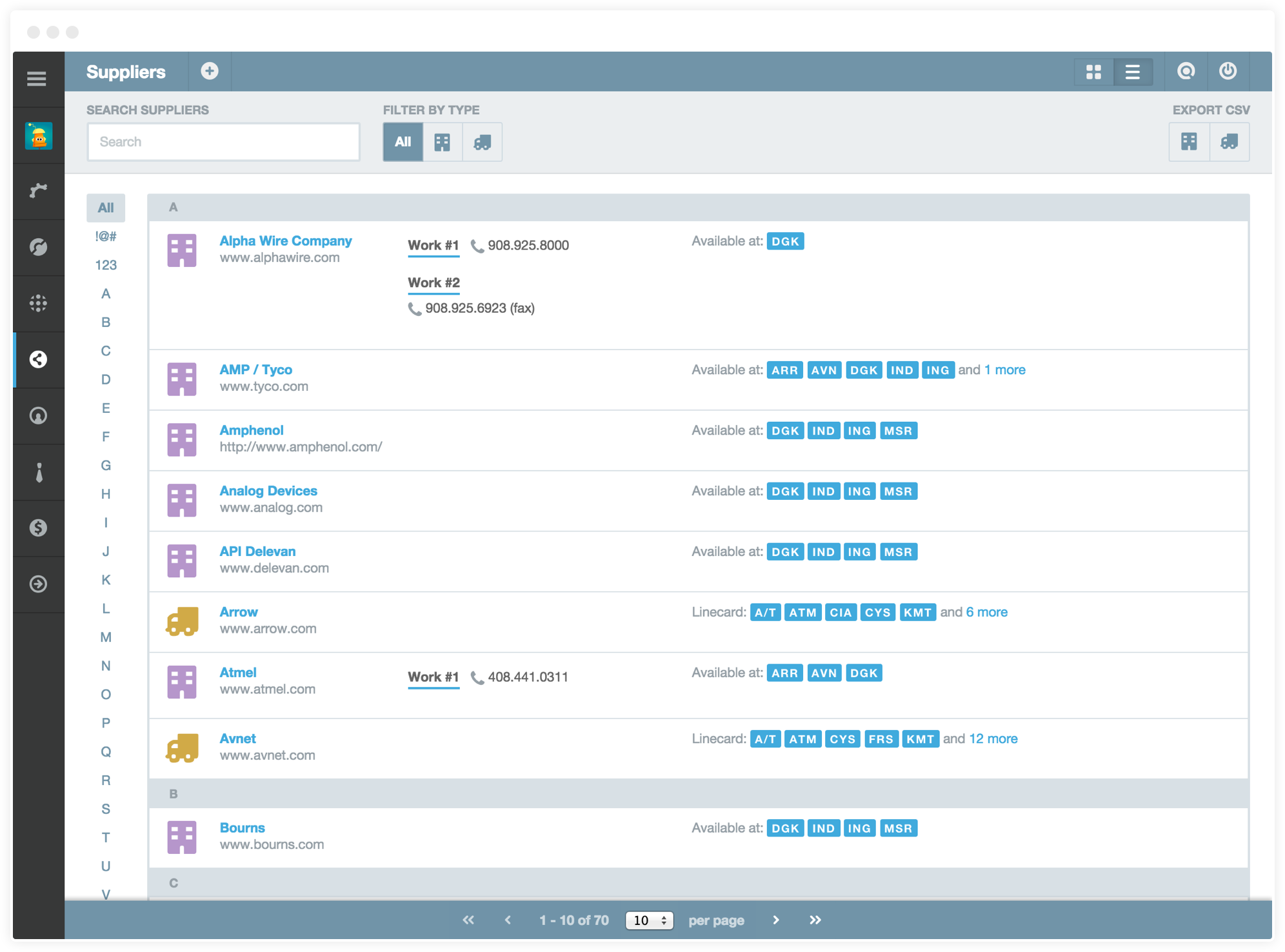The image size is (1285, 952).
Task: Click the Arrow truck icon
Action: pos(182,621)
